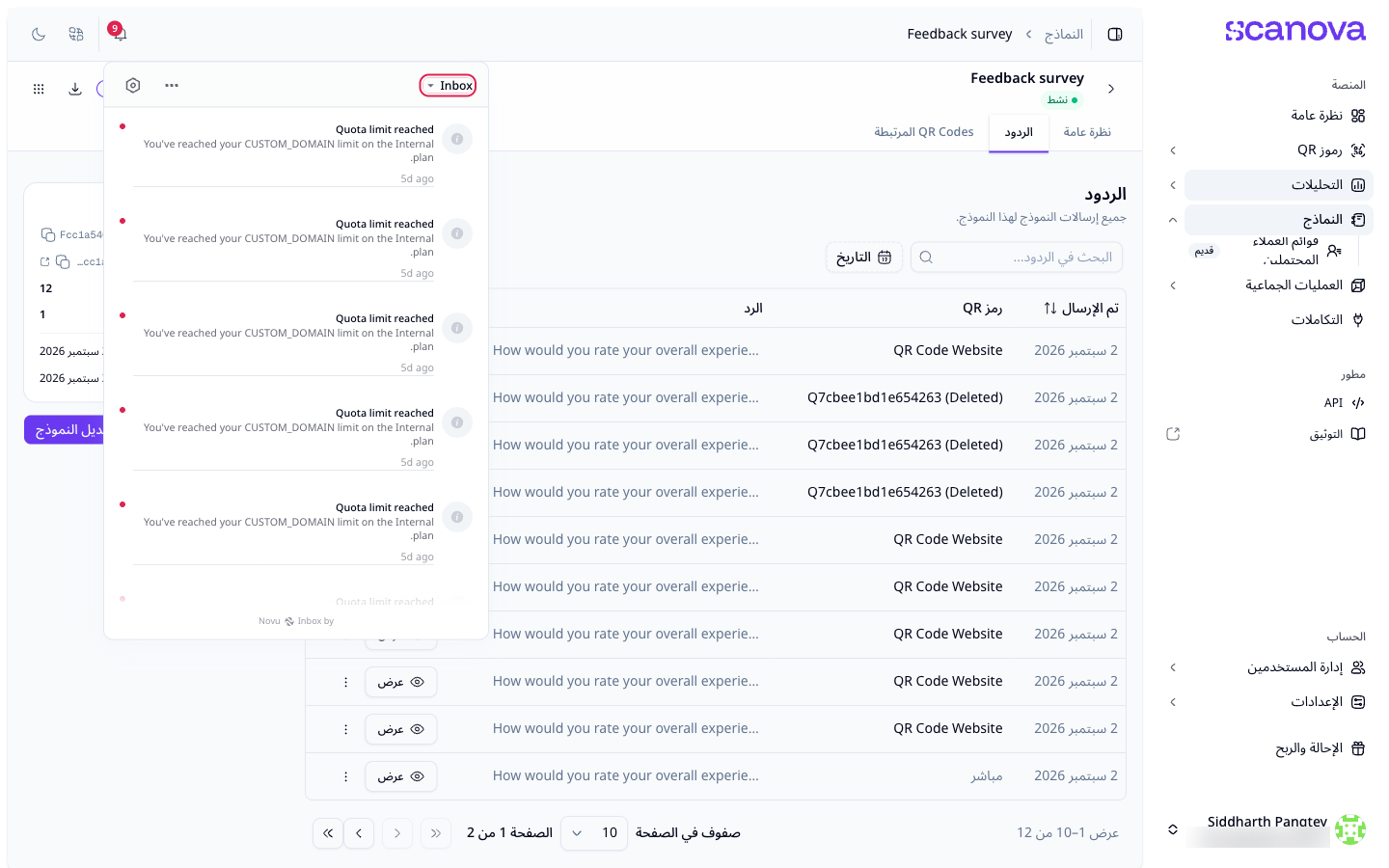Open the language translate icon
The image size is (1389, 868).
point(76,34)
